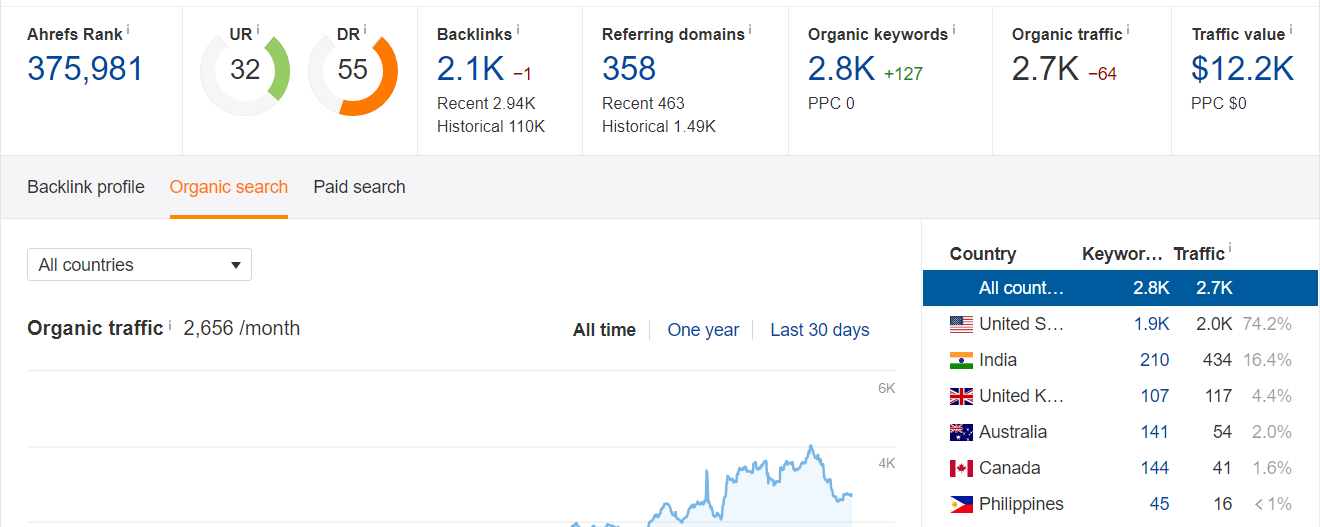Open the 358 referring domains count
The image size is (1320, 527).
click(629, 69)
